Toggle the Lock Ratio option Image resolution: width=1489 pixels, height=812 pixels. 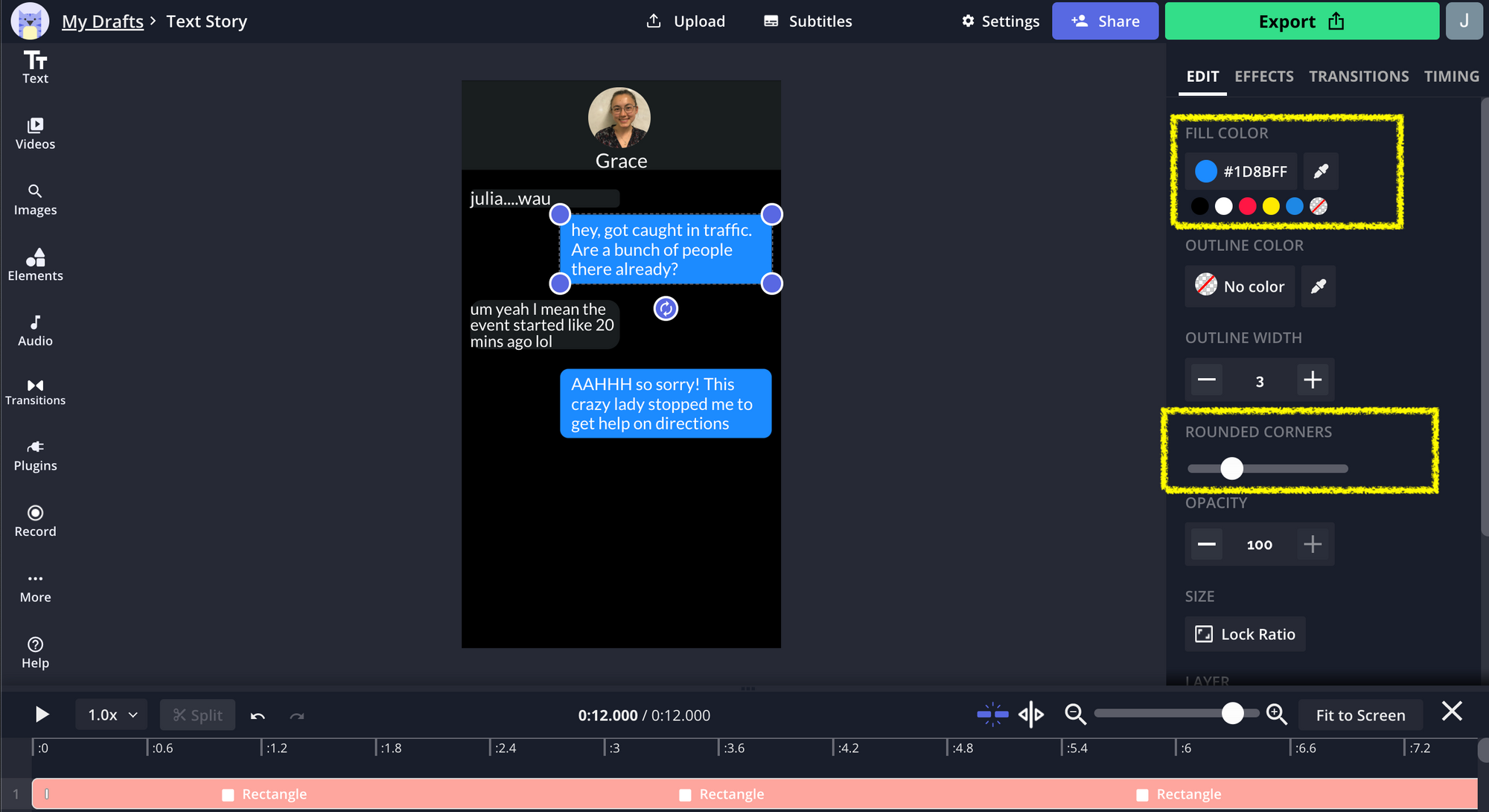pos(1245,634)
